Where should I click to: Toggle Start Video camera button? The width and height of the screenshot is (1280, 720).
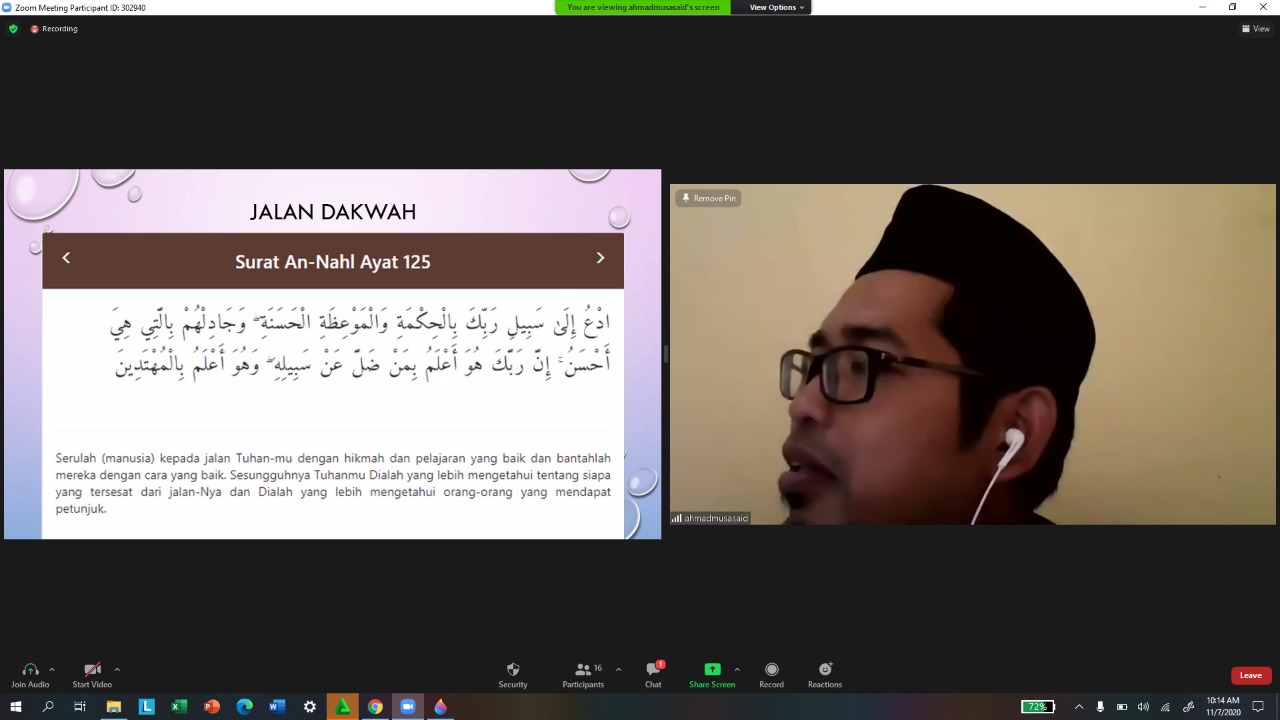tap(92, 671)
